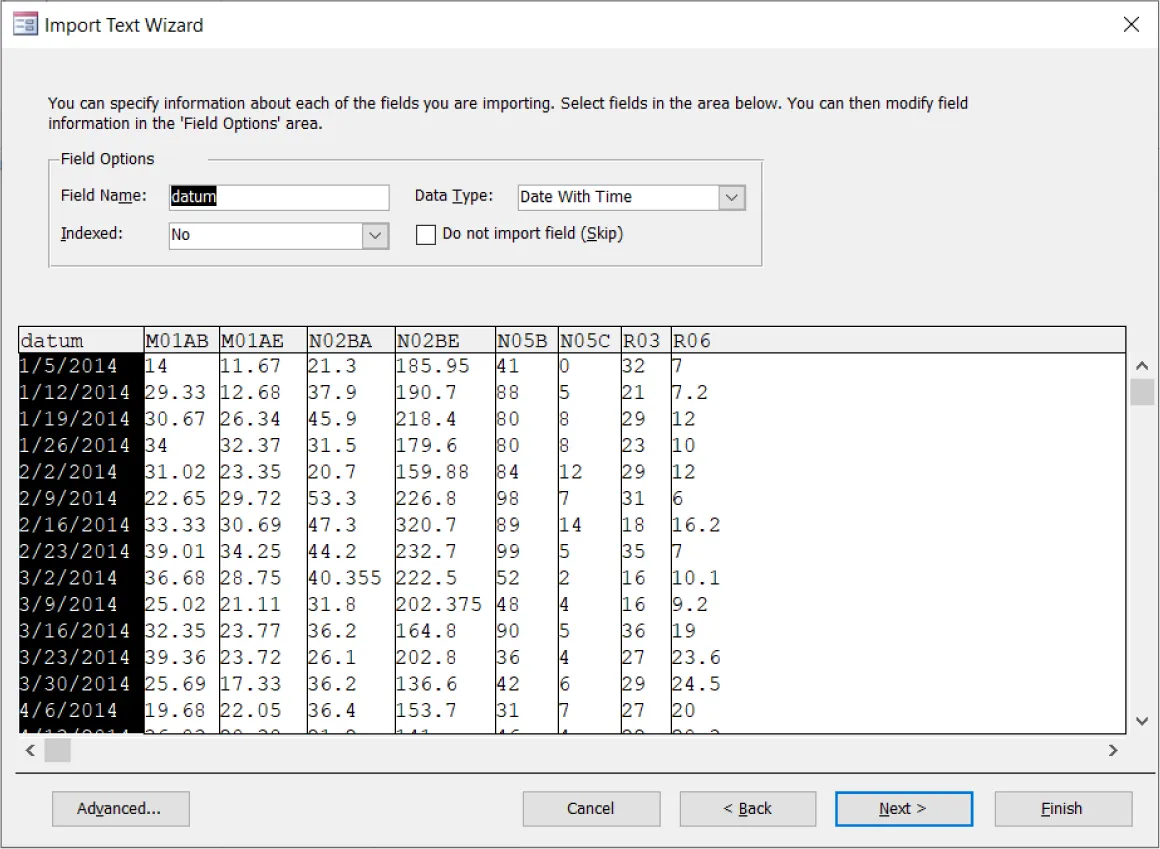Open the Indexed dropdown
This screenshot has height=849, width=1160.
coord(374,236)
